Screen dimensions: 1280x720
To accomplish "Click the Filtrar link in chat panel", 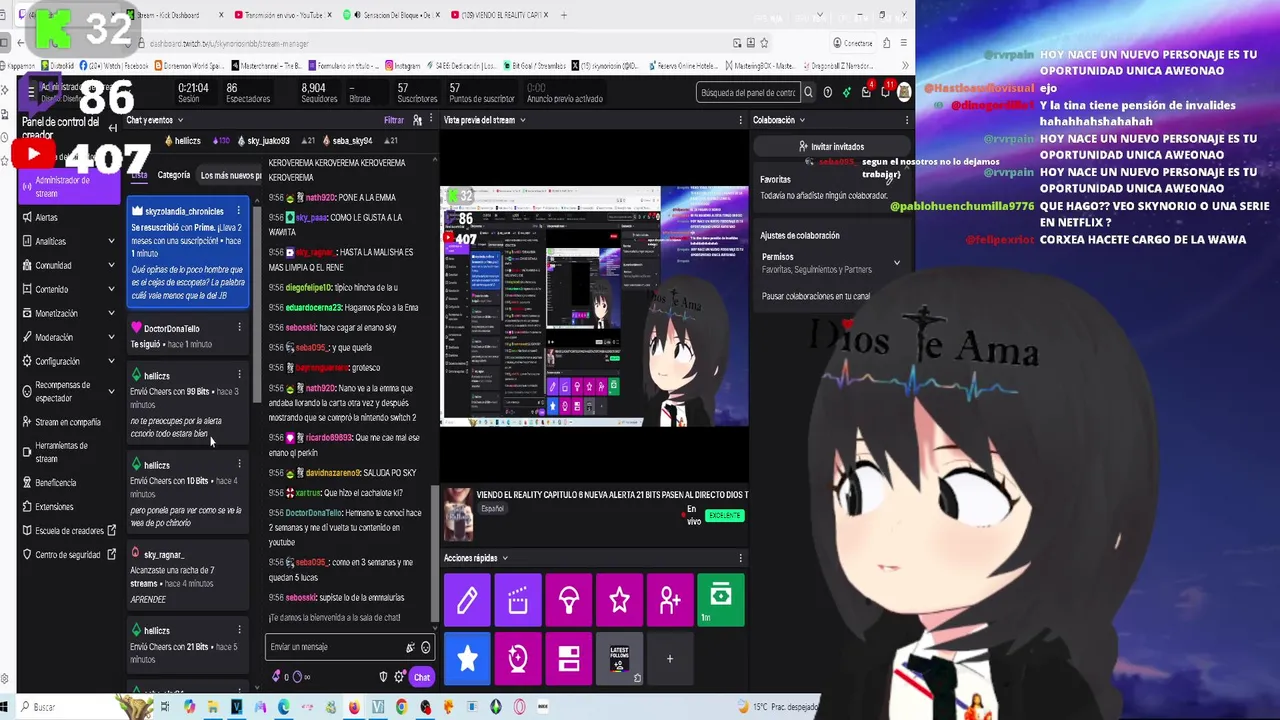I will [394, 120].
